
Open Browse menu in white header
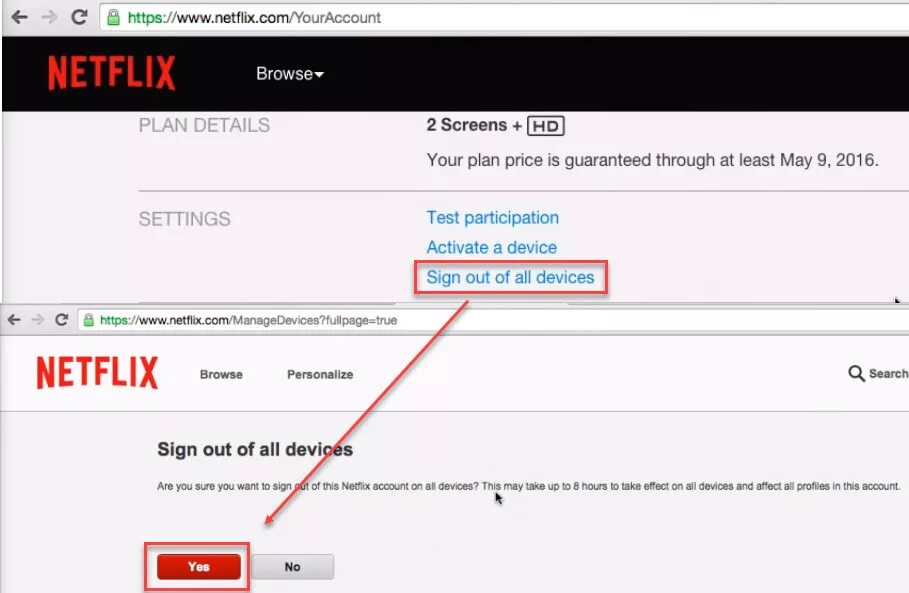click(x=221, y=374)
